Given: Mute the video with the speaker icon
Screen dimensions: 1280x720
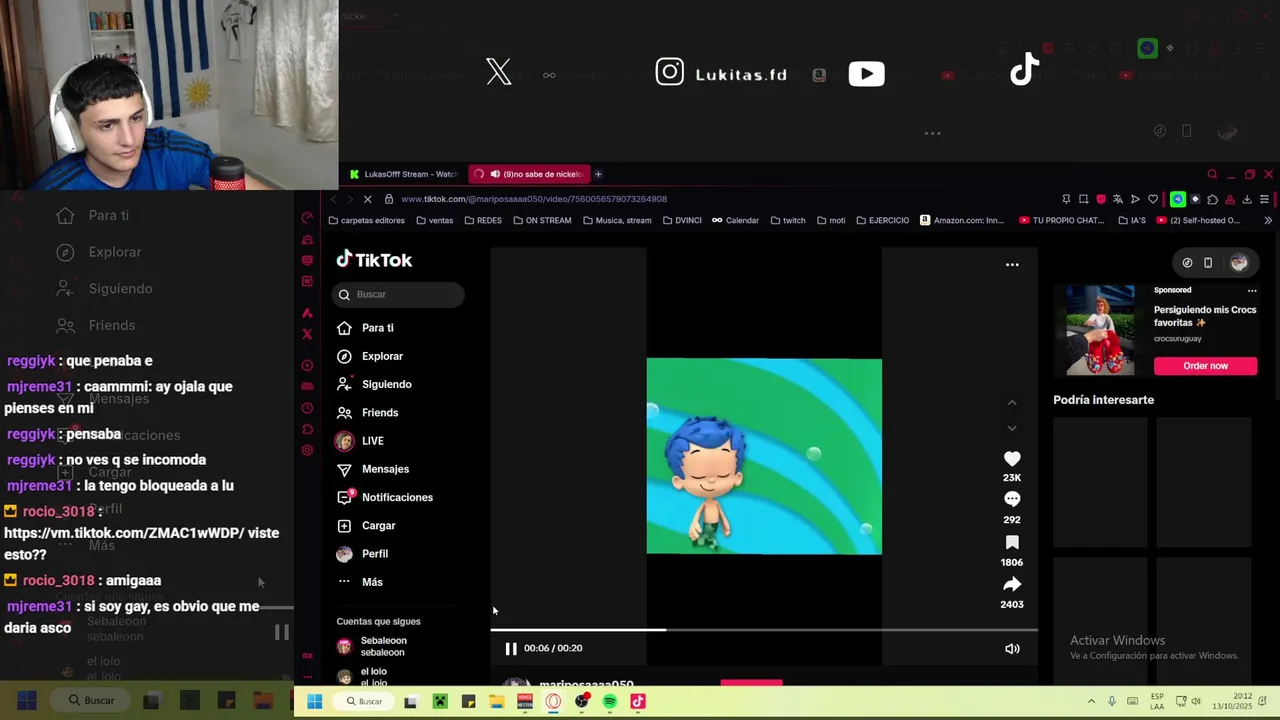Looking at the screenshot, I should [x=1012, y=648].
